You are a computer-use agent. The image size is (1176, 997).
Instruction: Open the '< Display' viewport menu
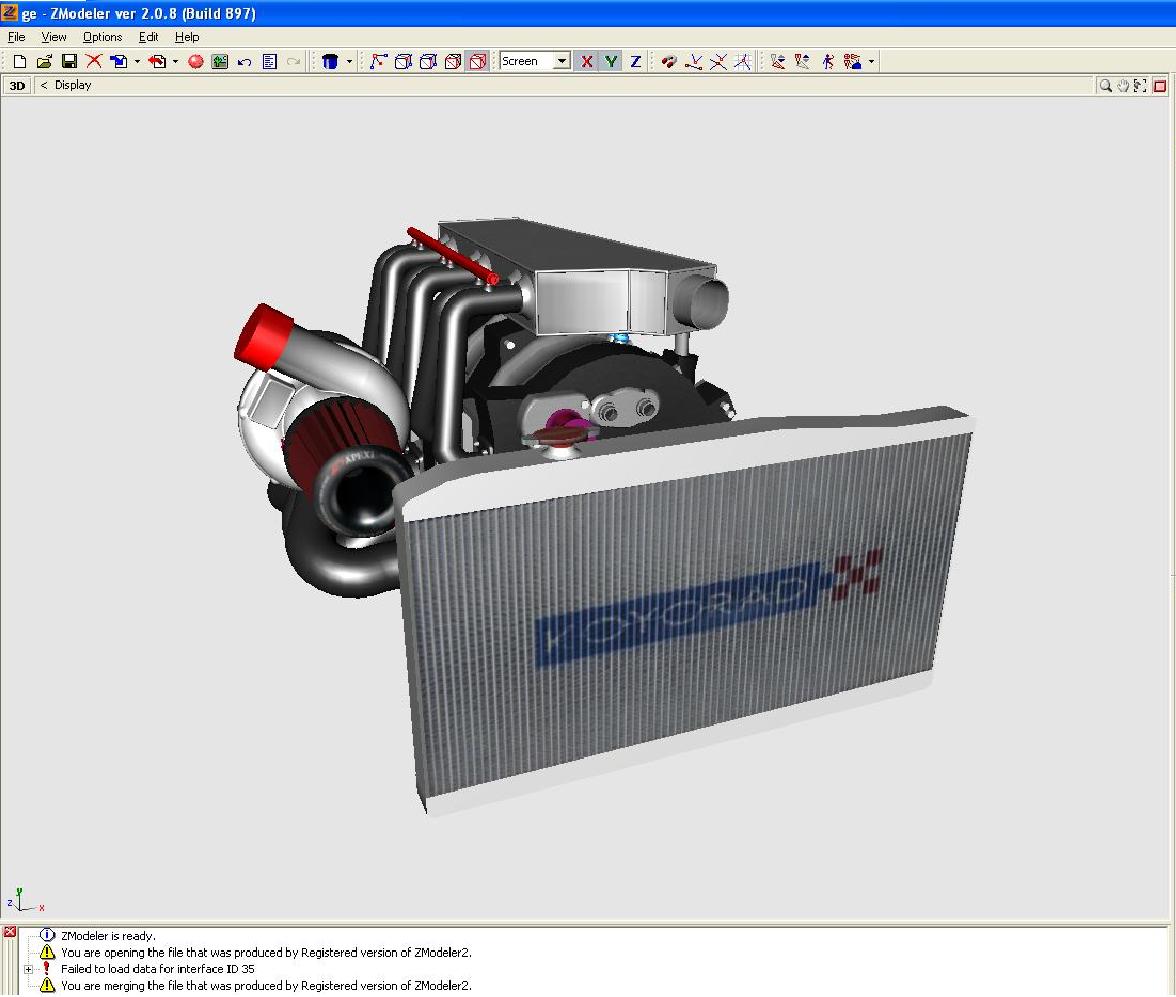click(66, 86)
